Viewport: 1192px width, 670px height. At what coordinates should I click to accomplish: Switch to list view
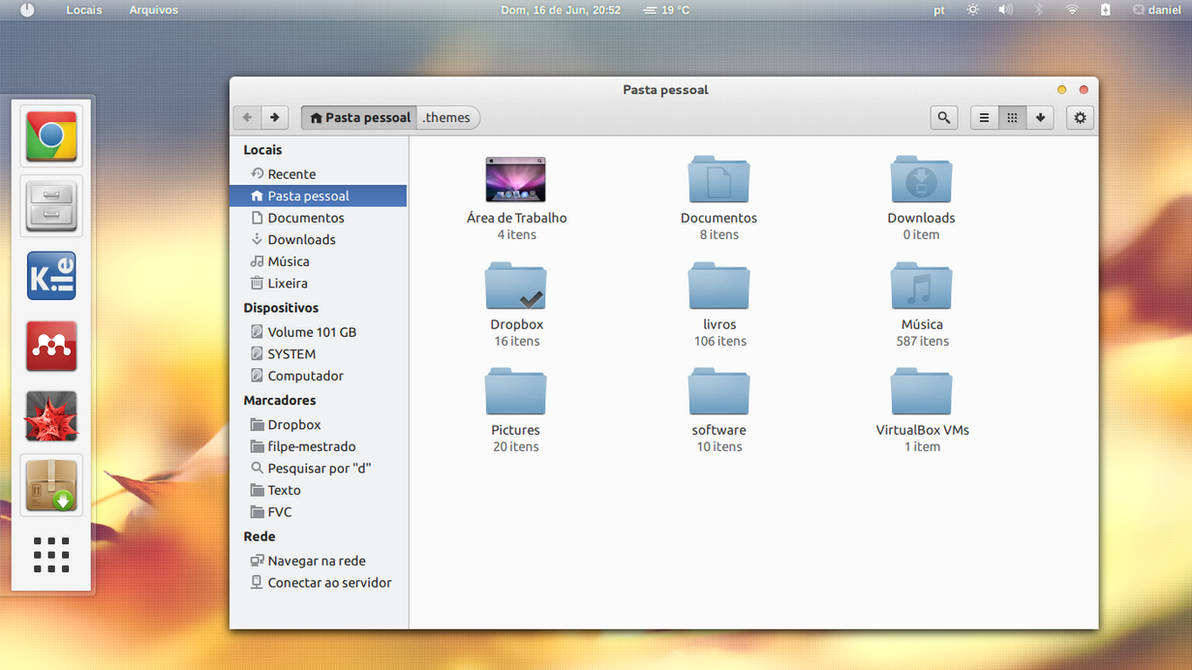coord(984,117)
